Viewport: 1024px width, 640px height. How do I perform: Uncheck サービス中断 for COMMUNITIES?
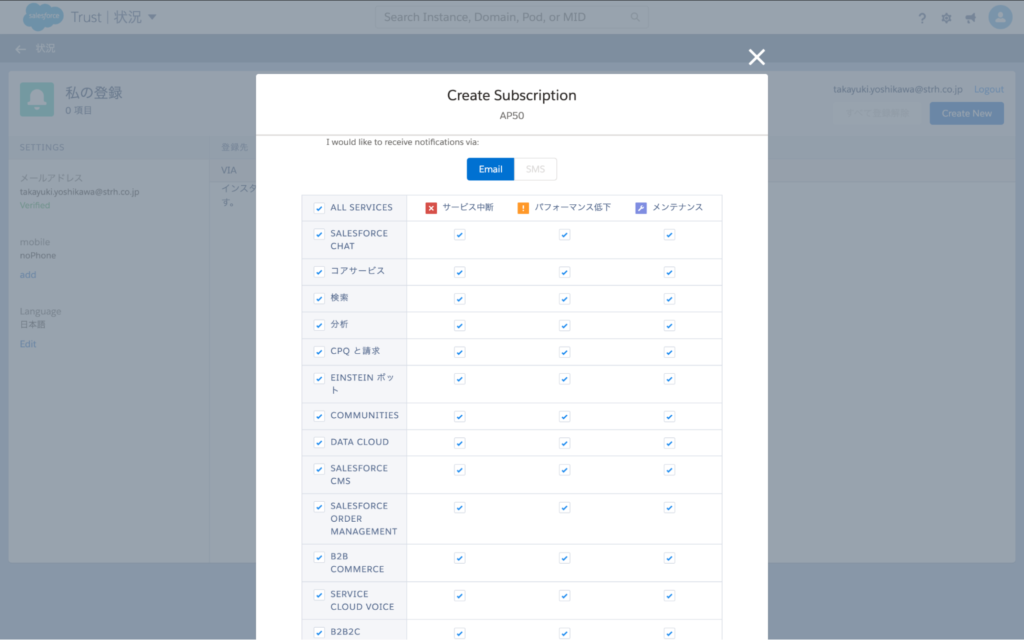tap(460, 417)
